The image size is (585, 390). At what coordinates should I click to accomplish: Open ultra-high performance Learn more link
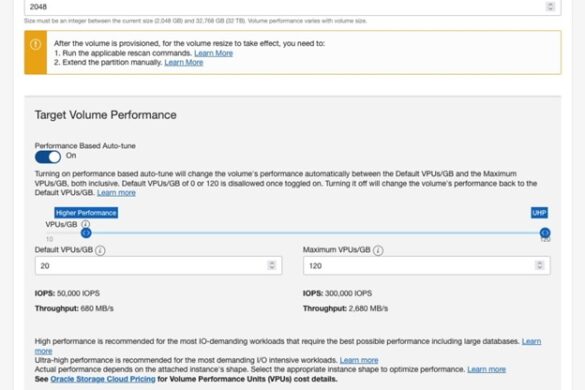pos(359,361)
